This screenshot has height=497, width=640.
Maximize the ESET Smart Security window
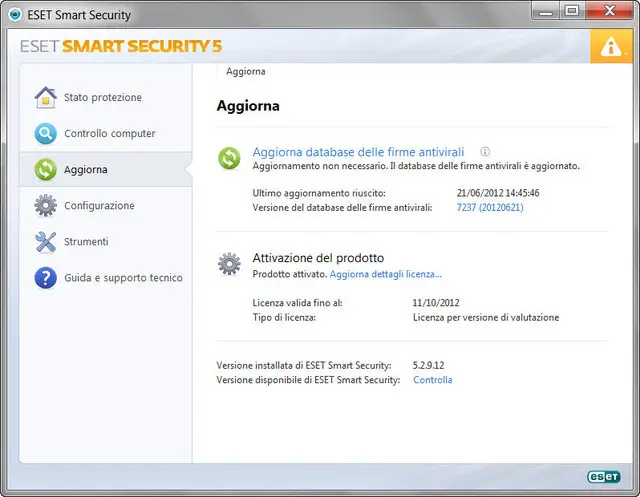[572, 11]
